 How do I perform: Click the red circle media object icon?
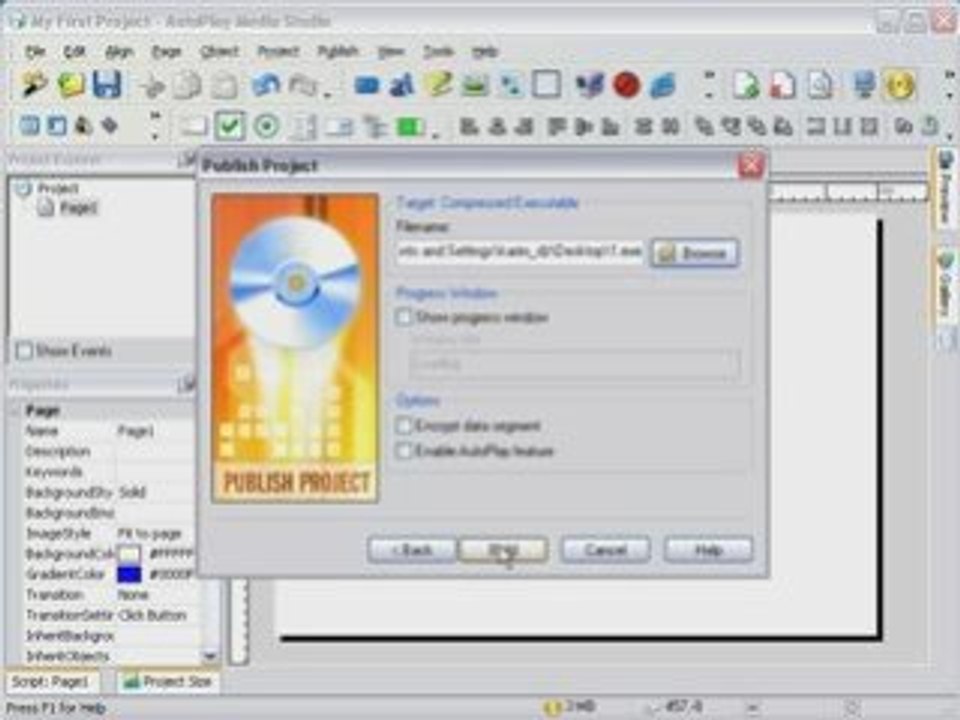coord(626,84)
